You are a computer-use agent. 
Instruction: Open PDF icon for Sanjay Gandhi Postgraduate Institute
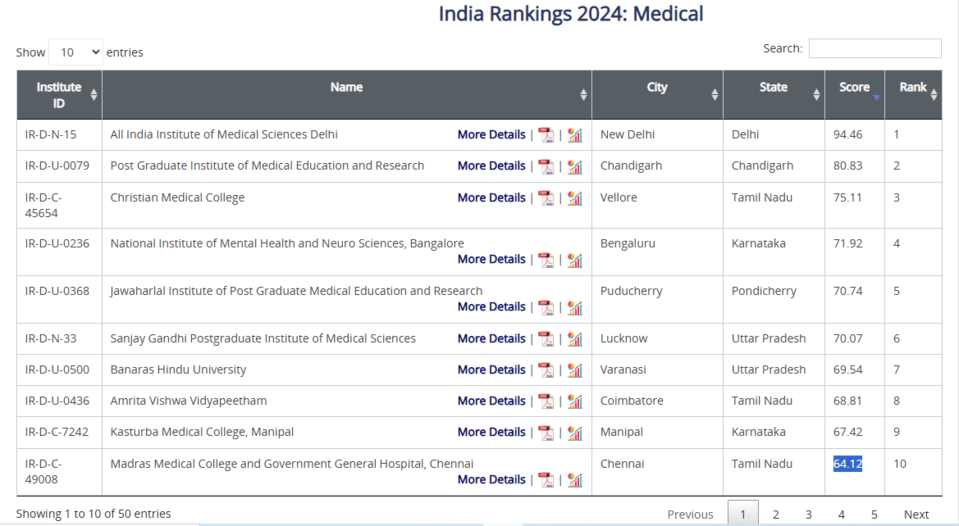tap(546, 339)
